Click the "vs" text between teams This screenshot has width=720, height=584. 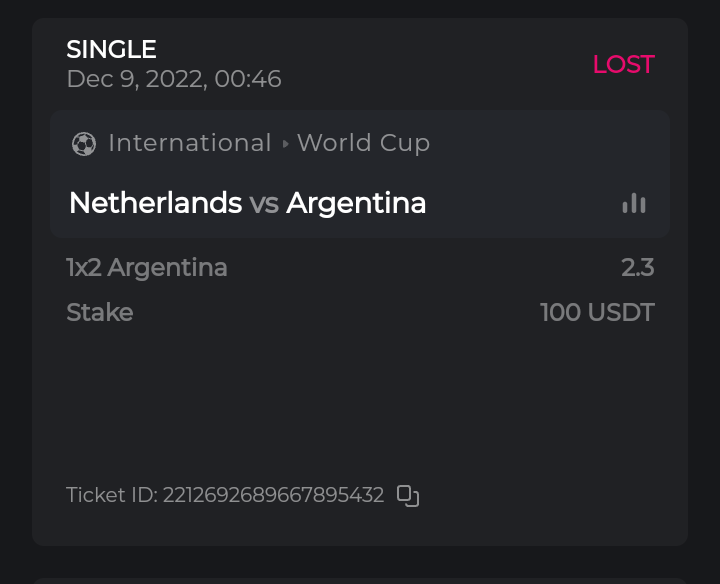[264, 204]
